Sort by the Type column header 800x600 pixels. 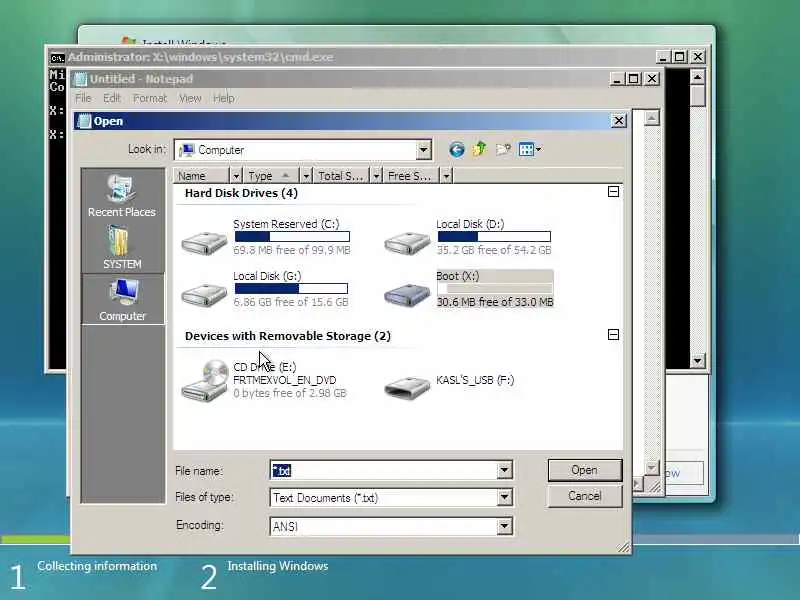272,176
